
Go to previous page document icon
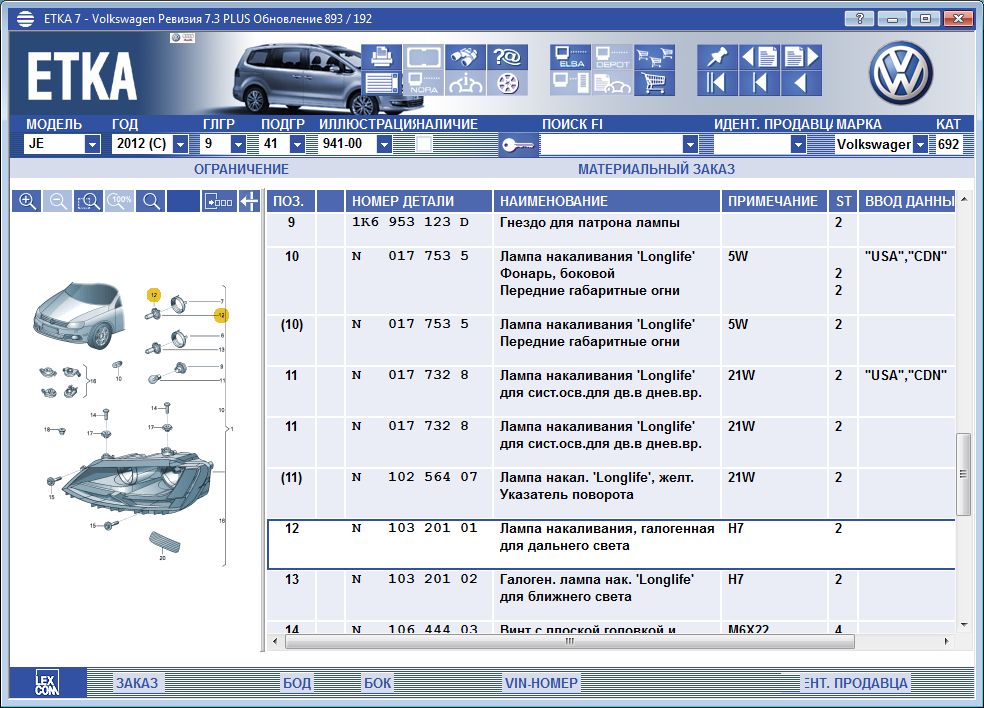(759, 57)
